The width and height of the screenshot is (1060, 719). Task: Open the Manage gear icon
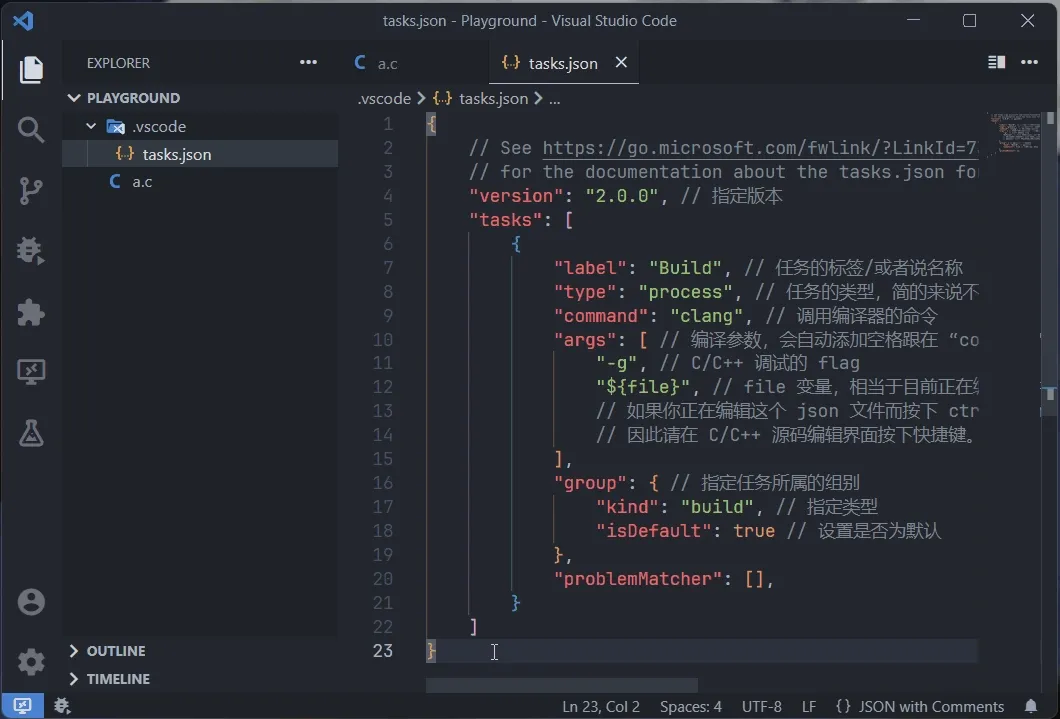(x=31, y=661)
